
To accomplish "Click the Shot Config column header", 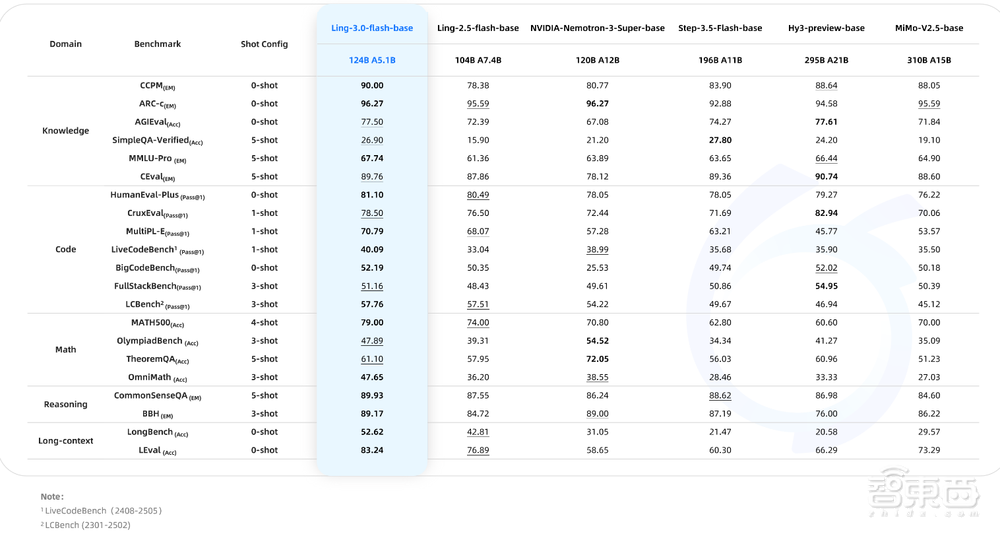I will (x=264, y=44).
